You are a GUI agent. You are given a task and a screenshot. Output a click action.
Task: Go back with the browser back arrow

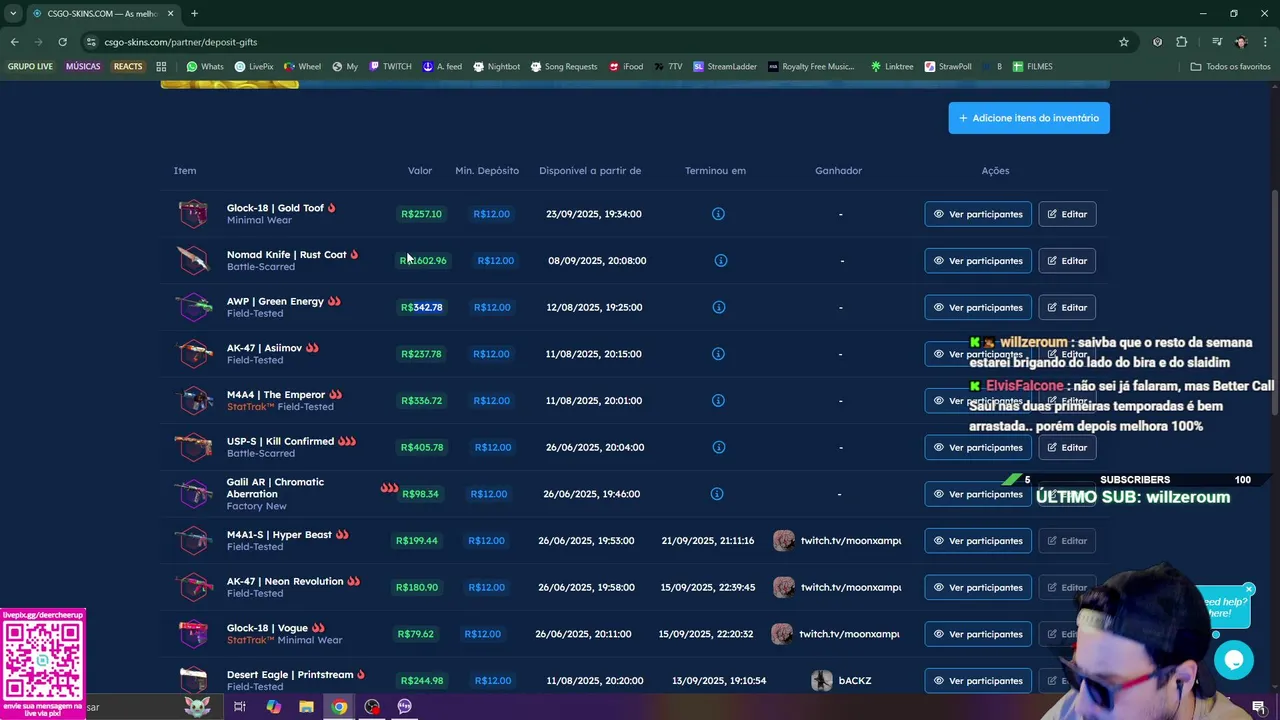click(x=14, y=42)
